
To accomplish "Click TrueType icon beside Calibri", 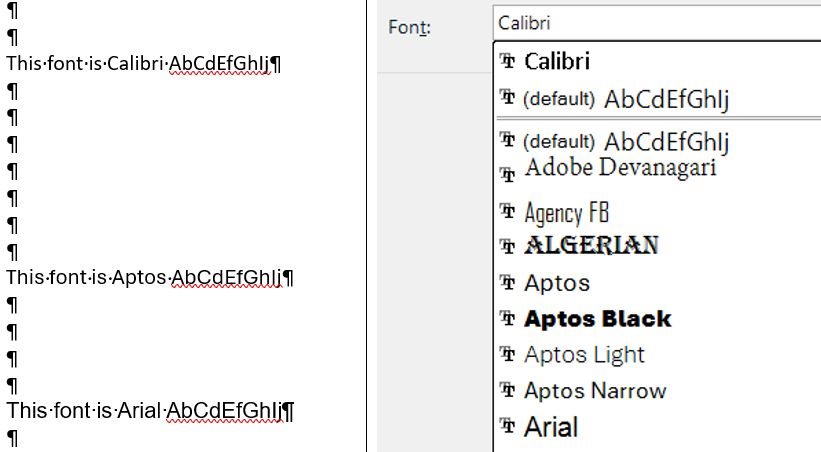I will [x=507, y=61].
